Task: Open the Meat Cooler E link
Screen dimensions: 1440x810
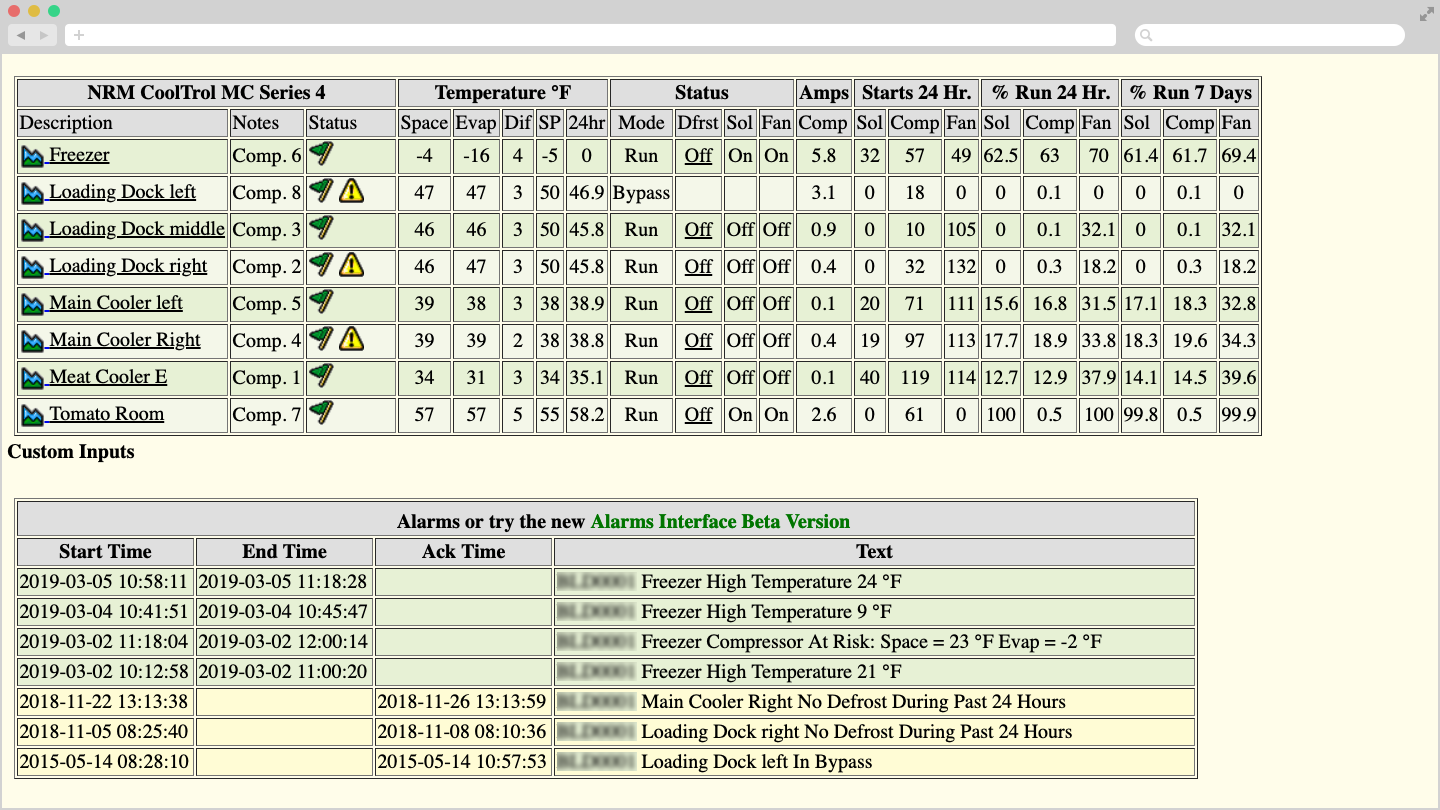Action: pyautogui.click(x=108, y=377)
